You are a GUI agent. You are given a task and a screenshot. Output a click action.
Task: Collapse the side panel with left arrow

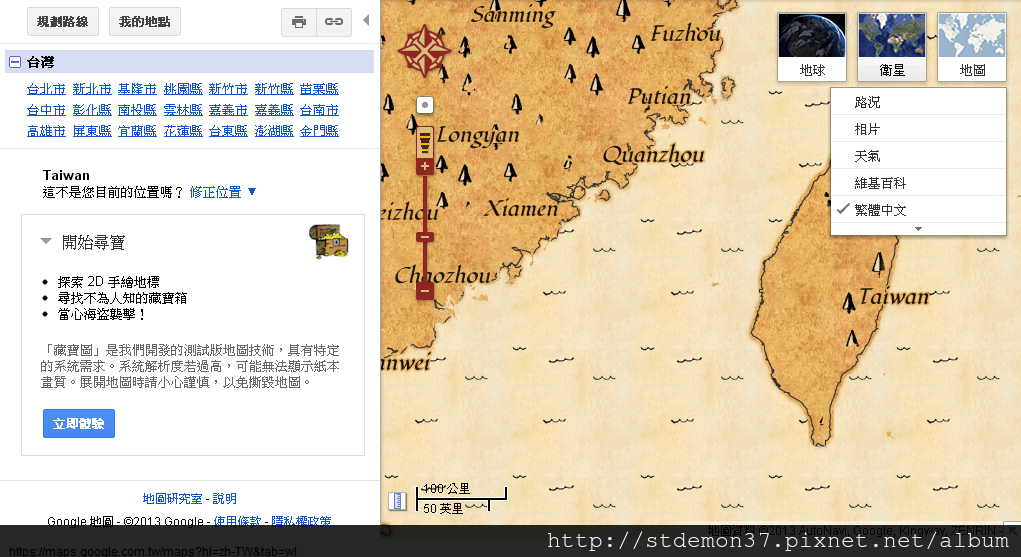pyautogui.click(x=366, y=20)
